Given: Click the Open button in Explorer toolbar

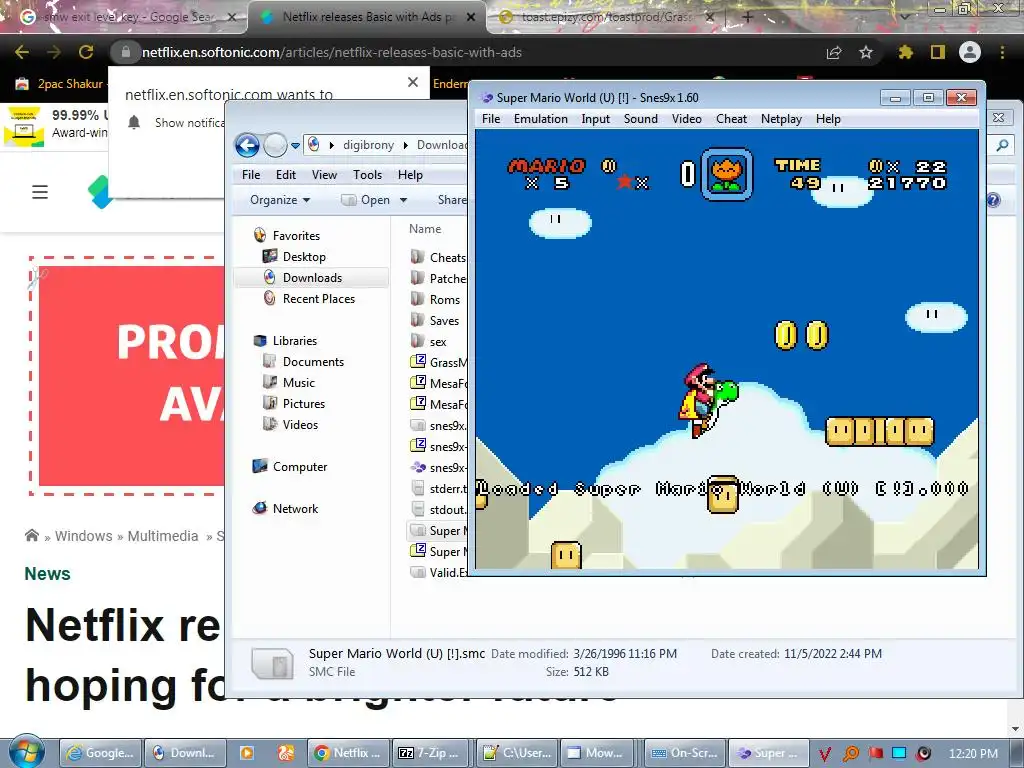Looking at the screenshot, I should (366, 200).
